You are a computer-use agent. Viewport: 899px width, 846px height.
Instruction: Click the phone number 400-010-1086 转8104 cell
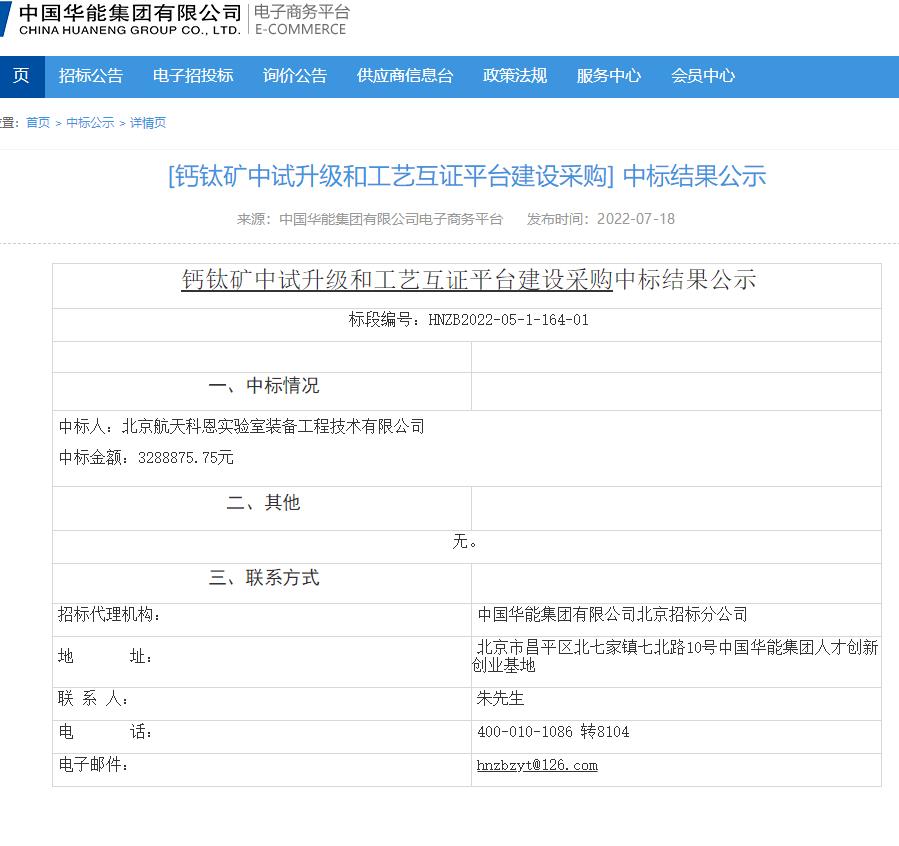point(551,732)
